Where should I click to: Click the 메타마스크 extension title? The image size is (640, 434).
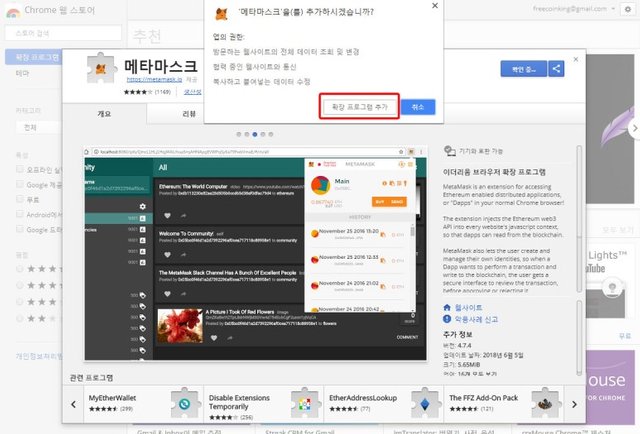click(x=161, y=66)
